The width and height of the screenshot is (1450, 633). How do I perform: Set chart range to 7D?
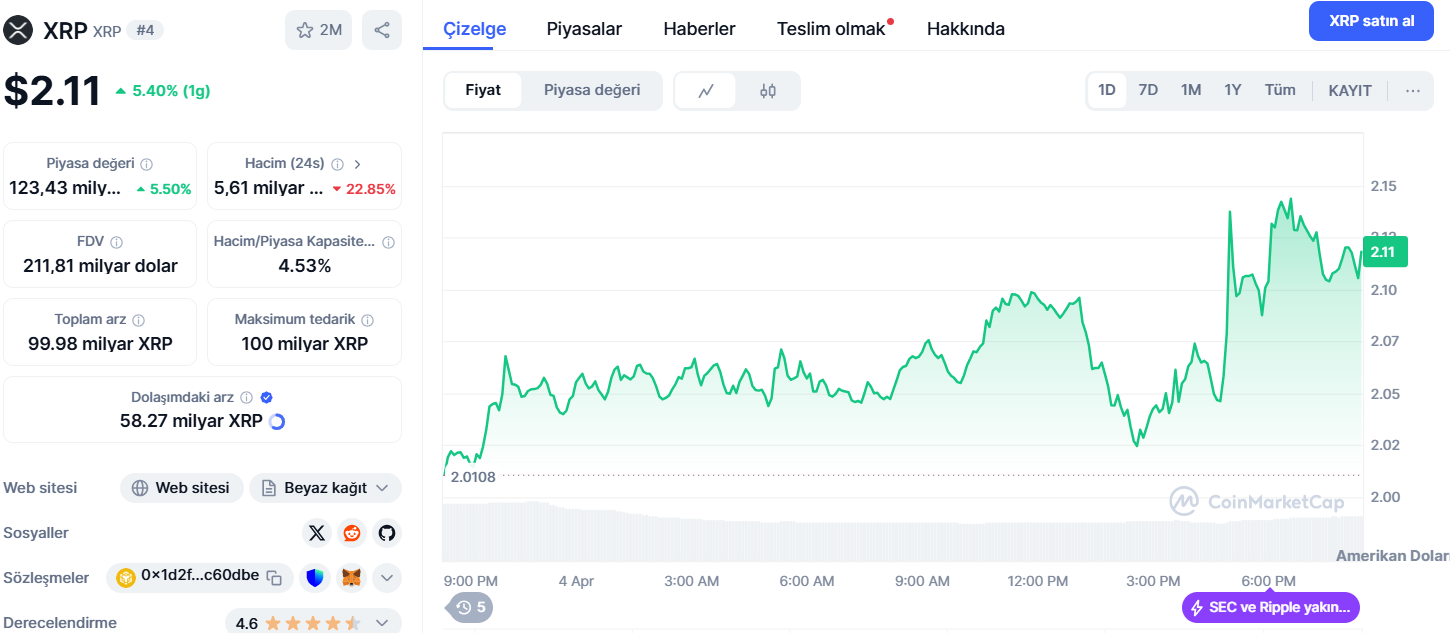click(1148, 90)
